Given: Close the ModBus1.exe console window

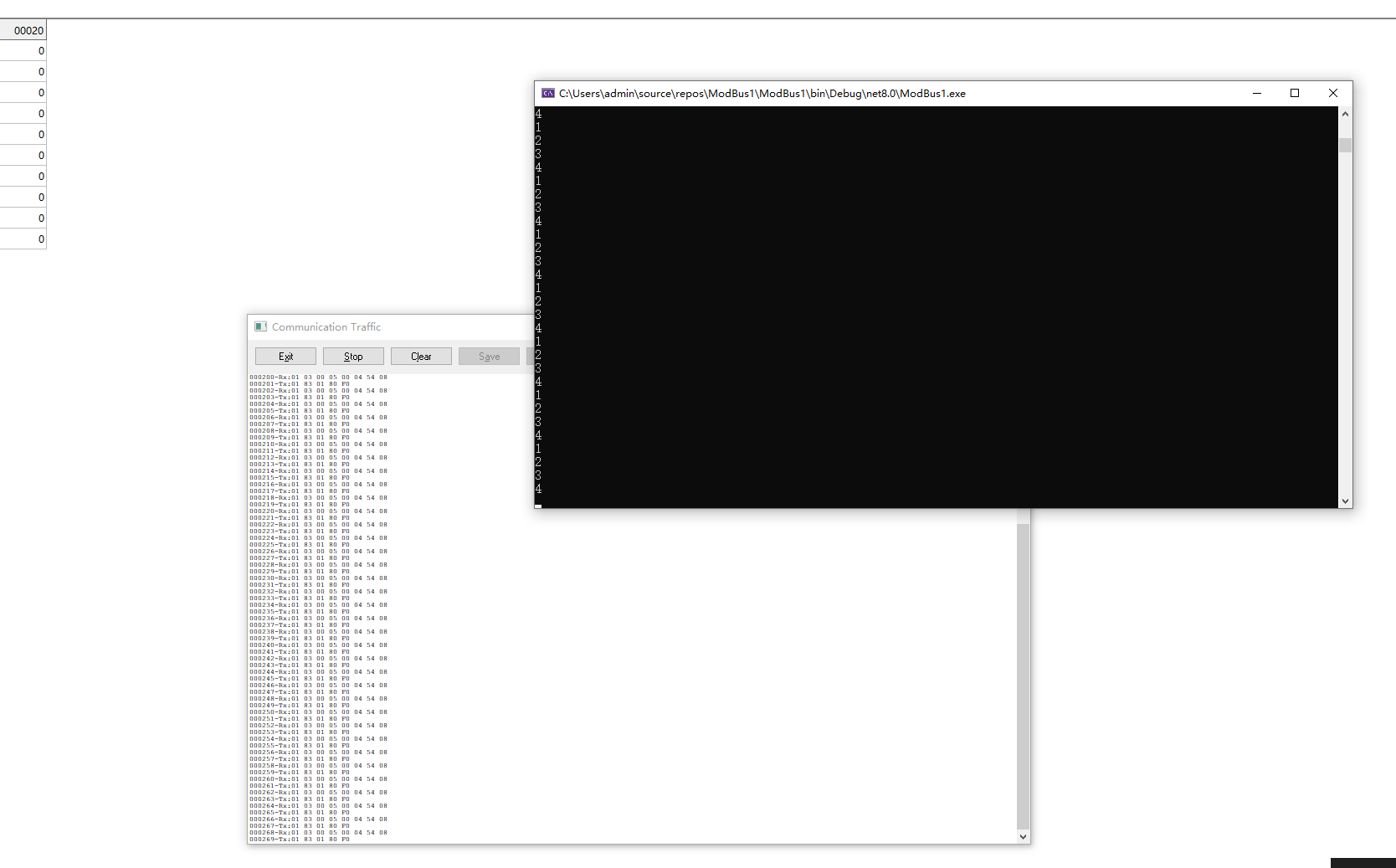Looking at the screenshot, I should pyautogui.click(x=1333, y=93).
